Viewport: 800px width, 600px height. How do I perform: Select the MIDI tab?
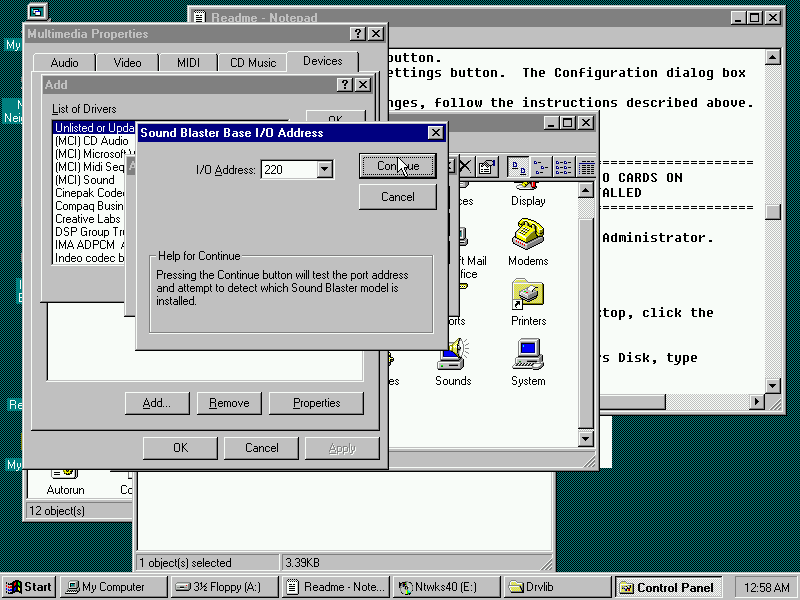coord(188,63)
